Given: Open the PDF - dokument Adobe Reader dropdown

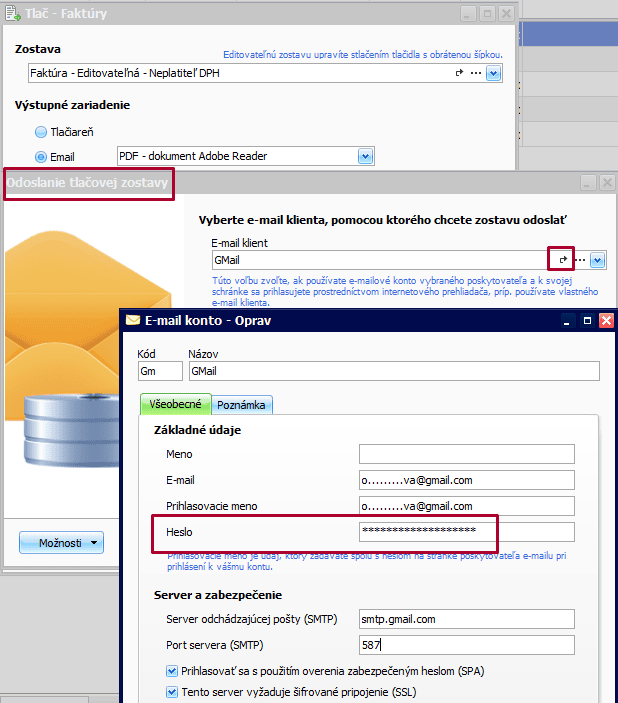Looking at the screenshot, I should click(366, 156).
